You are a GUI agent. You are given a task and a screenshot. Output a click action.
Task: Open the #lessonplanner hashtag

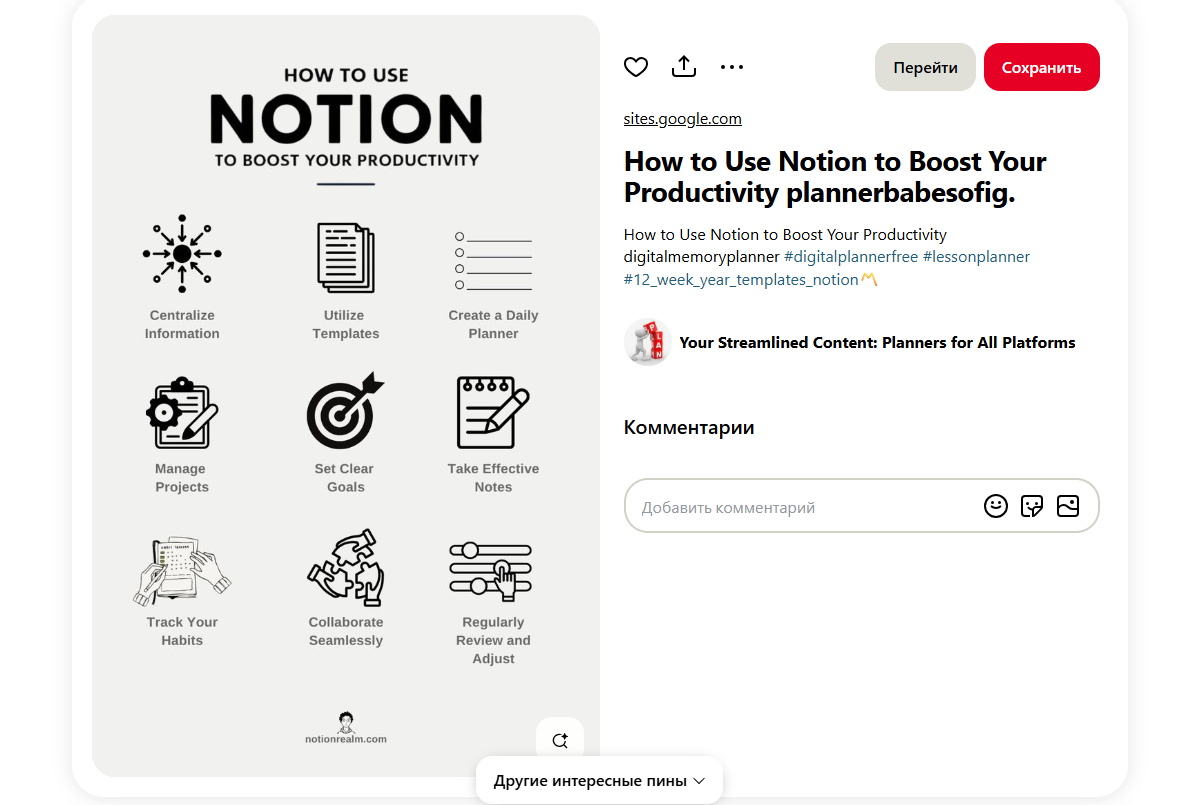[976, 257]
